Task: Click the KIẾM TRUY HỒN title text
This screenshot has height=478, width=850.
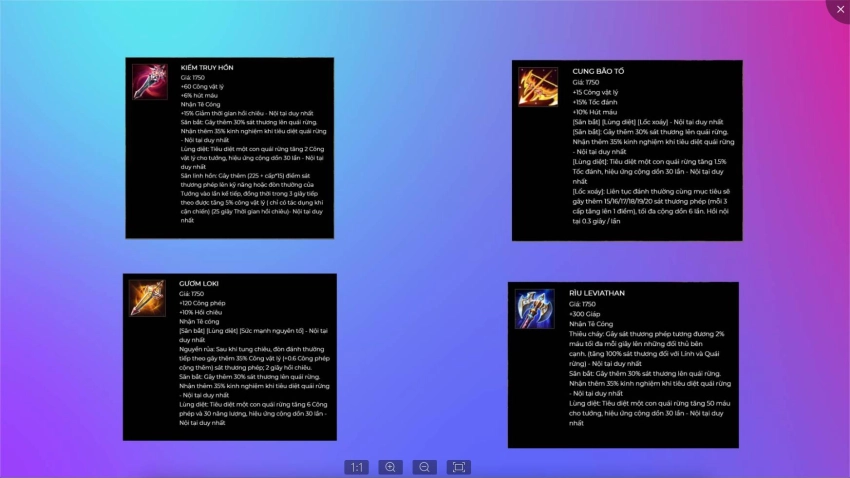Action: click(x=207, y=68)
